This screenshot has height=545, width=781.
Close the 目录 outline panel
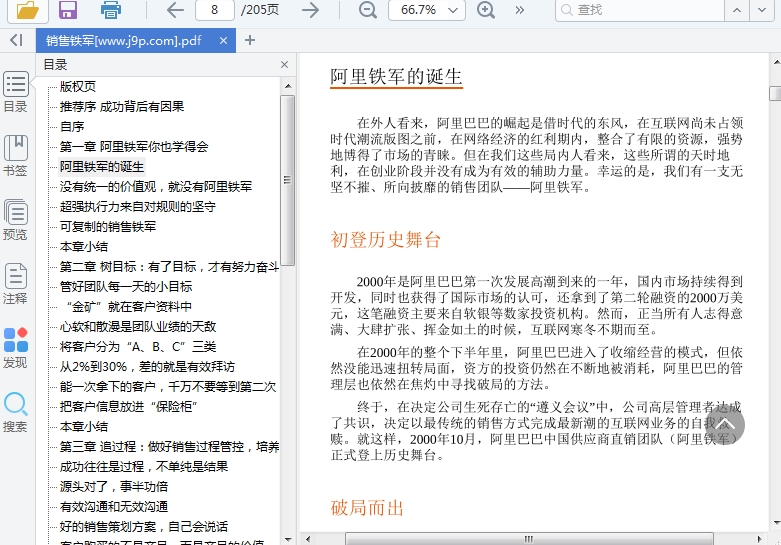(284, 65)
